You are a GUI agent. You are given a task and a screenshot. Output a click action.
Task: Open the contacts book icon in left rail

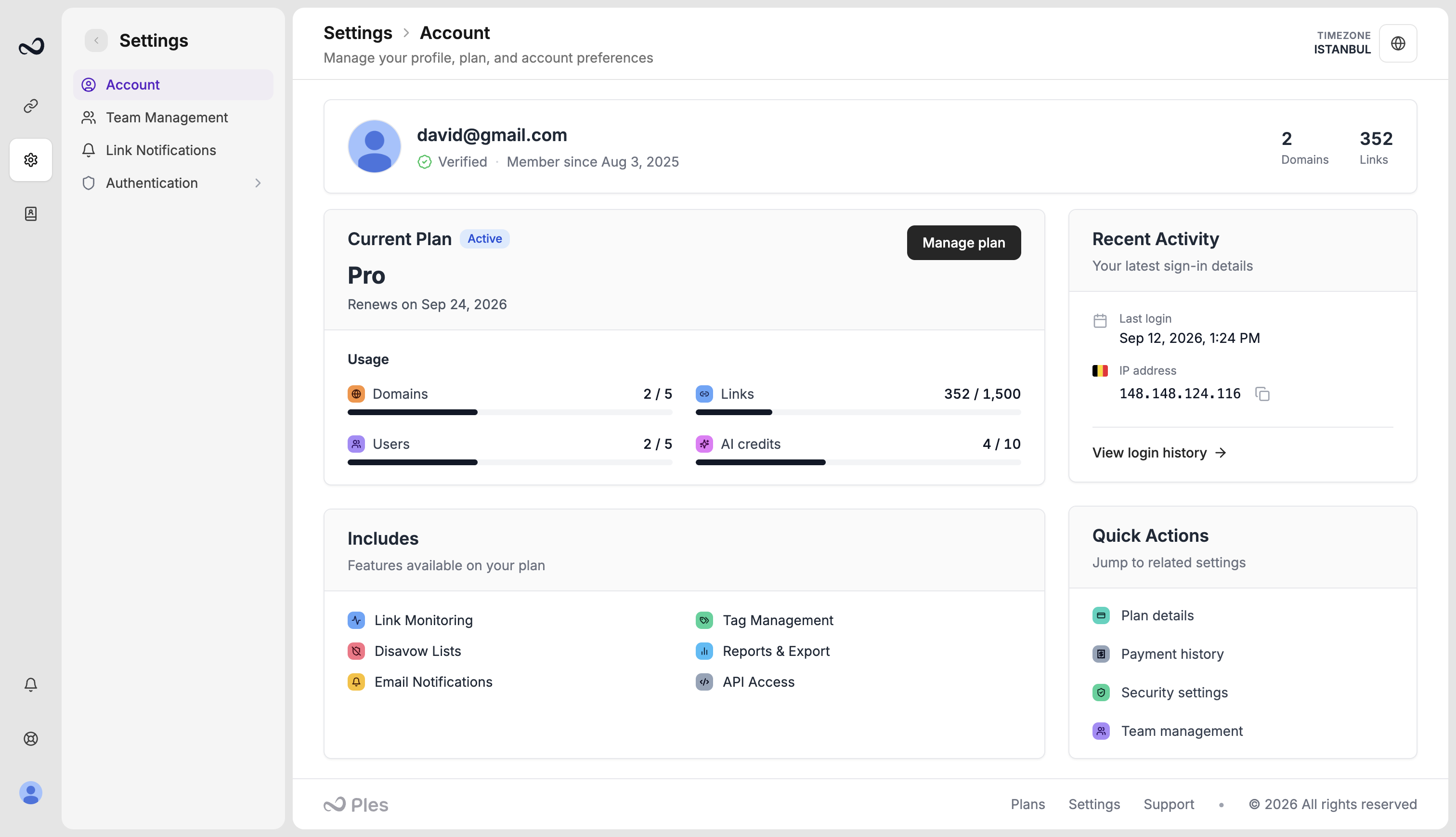tap(31, 214)
